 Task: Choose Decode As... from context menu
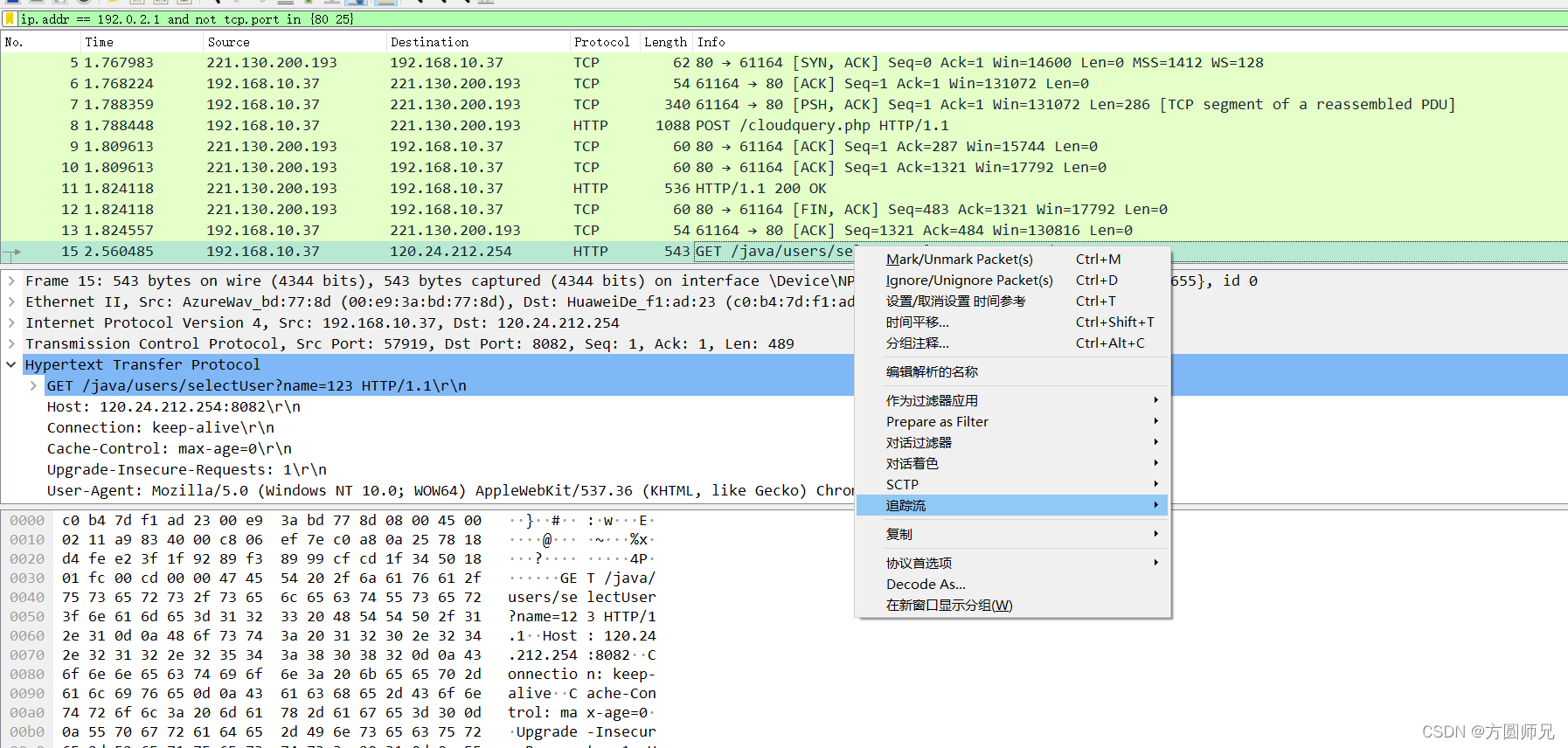1013,585
